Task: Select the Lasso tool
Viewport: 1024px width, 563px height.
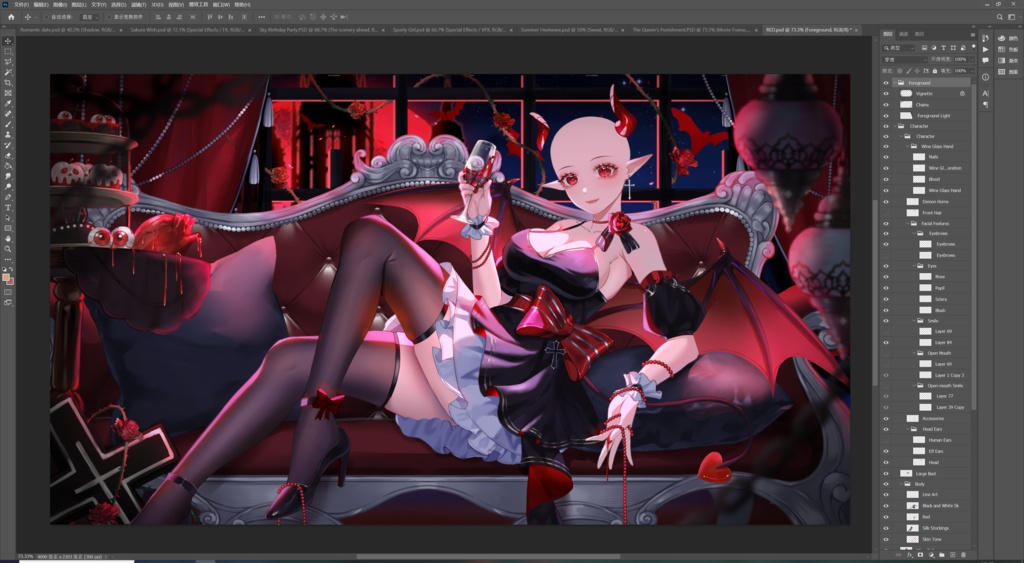Action: 8,61
